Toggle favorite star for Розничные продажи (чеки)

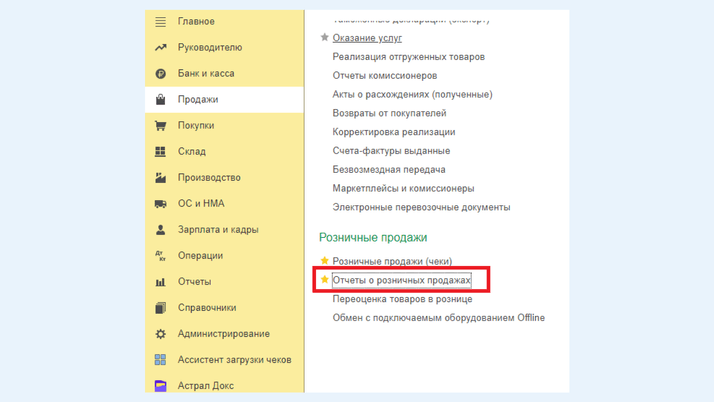pyautogui.click(x=324, y=260)
